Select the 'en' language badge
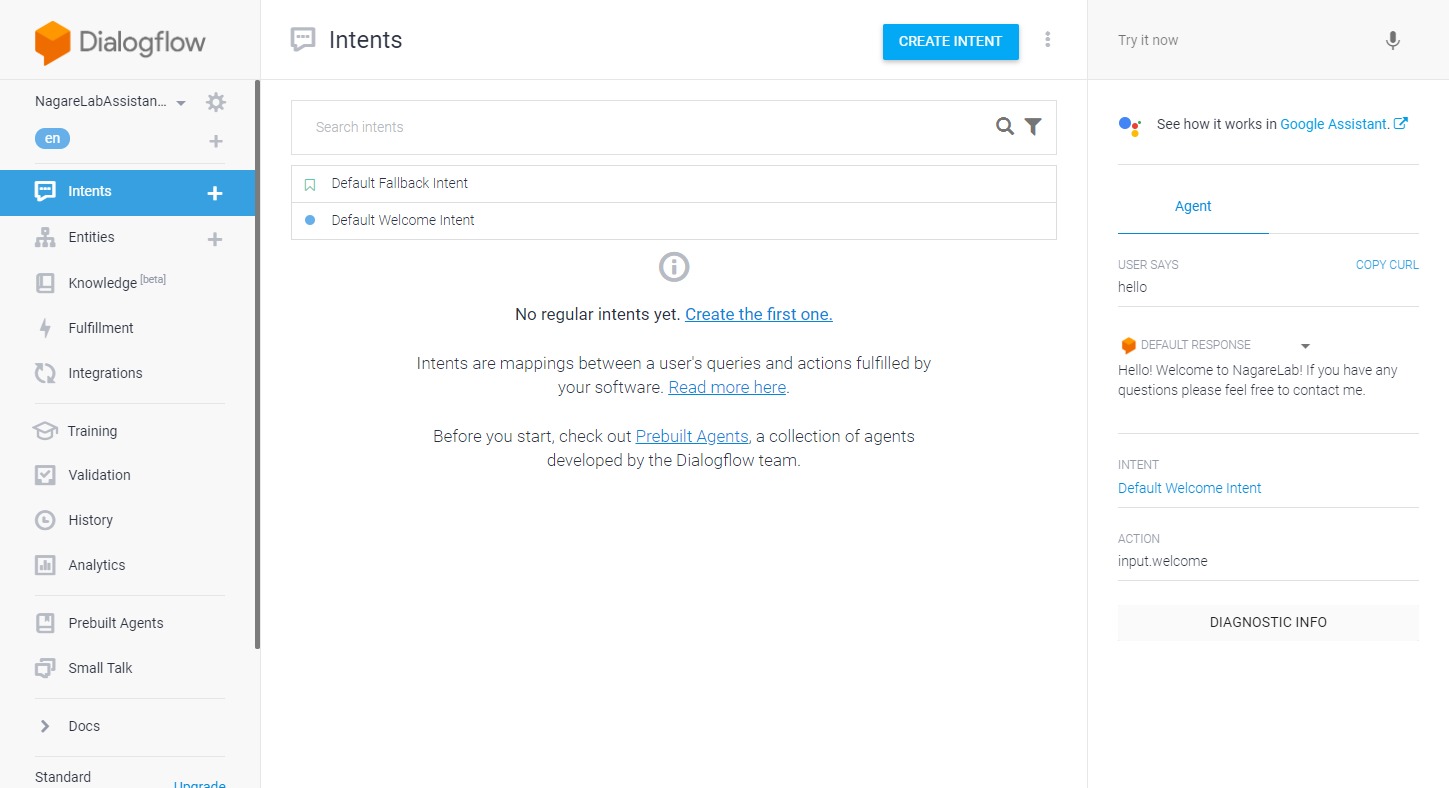Screen dimensions: 1449x788 [x=52, y=139]
